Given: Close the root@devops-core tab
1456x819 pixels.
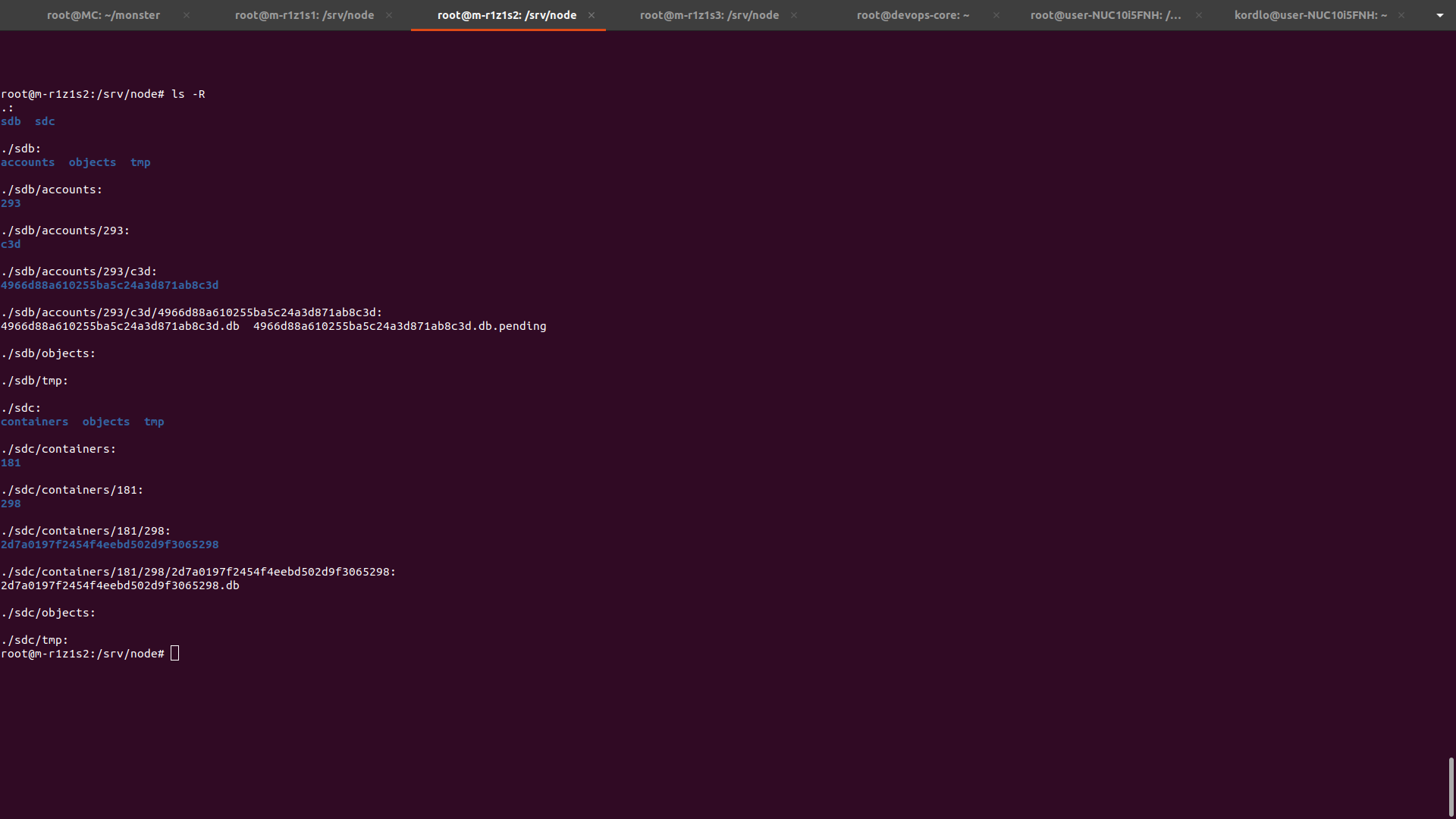Looking at the screenshot, I should coord(996,15).
